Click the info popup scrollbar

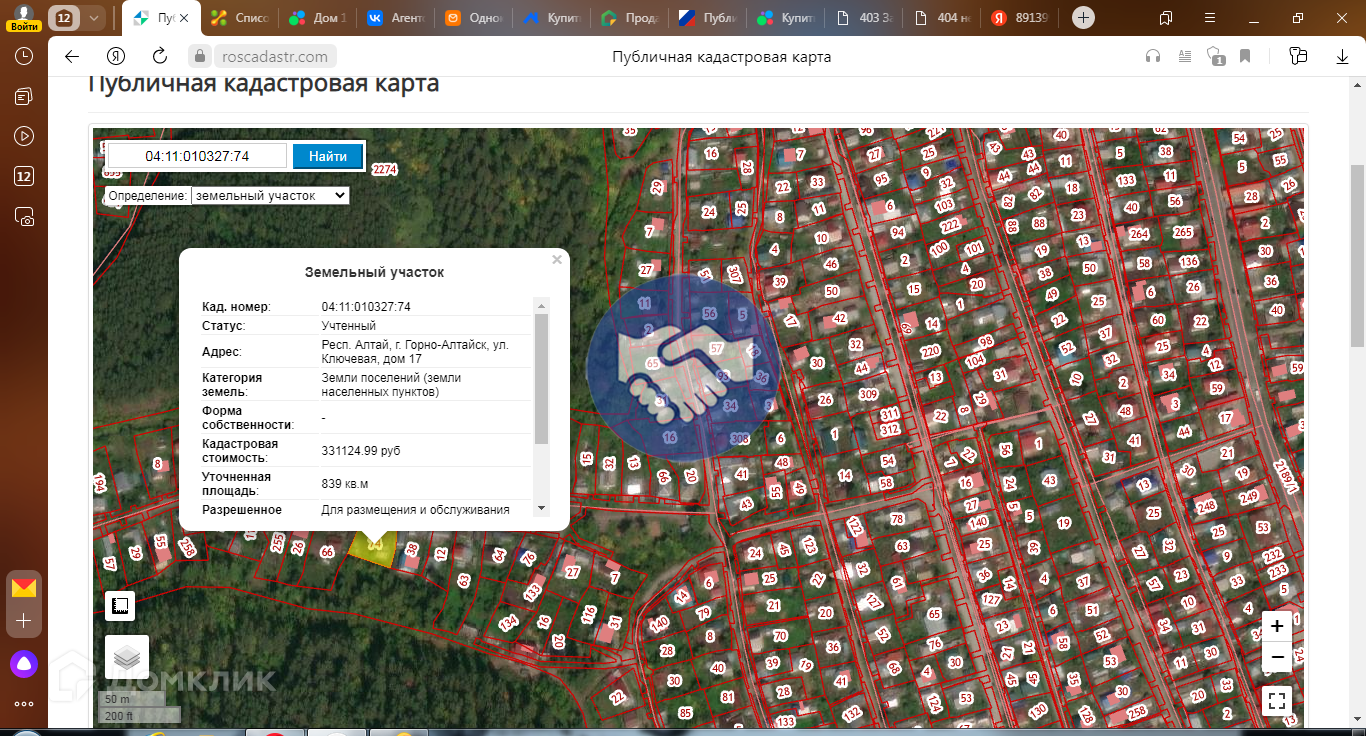(x=542, y=380)
